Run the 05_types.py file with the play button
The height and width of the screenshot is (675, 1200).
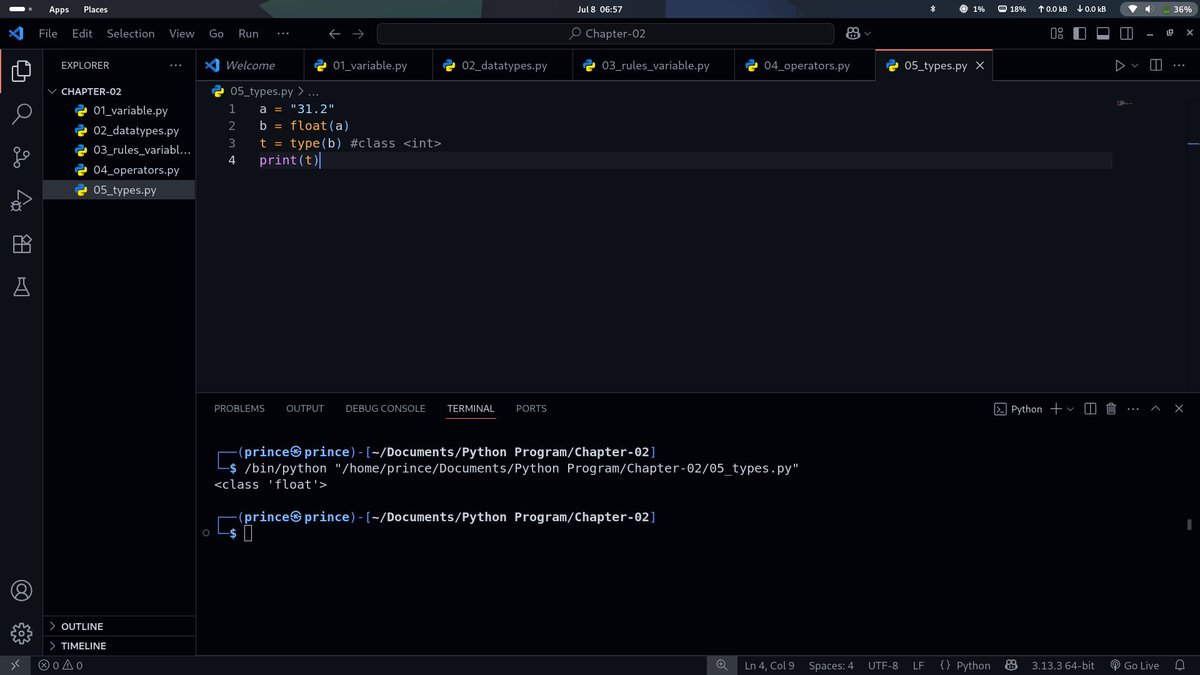1121,65
